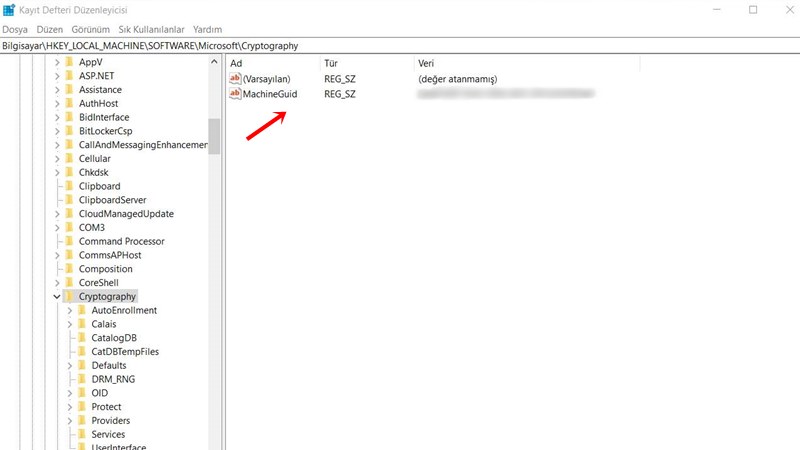Open the Düzen menu
This screenshot has height=450, width=800.
click(49, 30)
